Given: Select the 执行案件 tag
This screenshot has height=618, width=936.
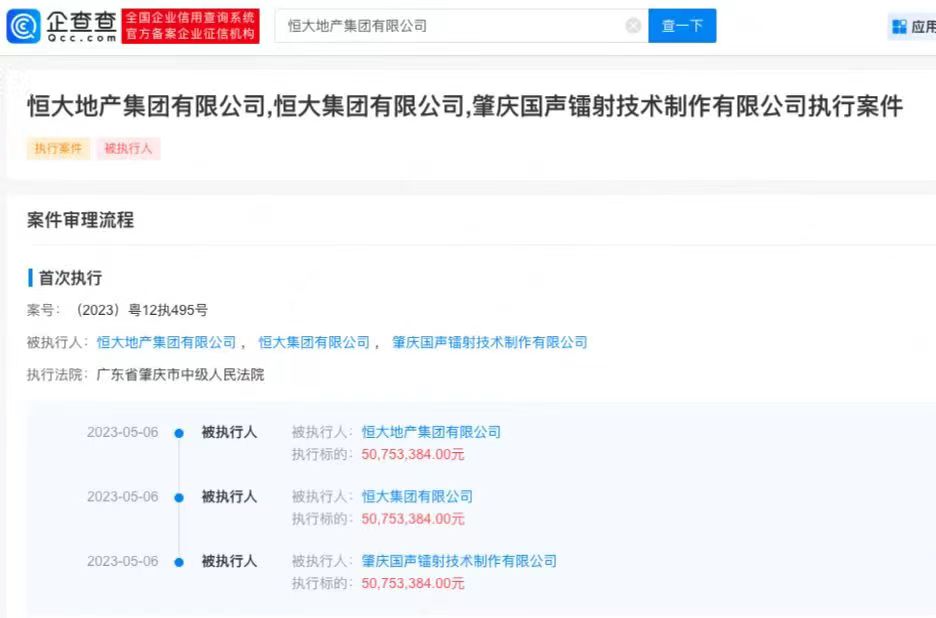Looking at the screenshot, I should point(58,148).
